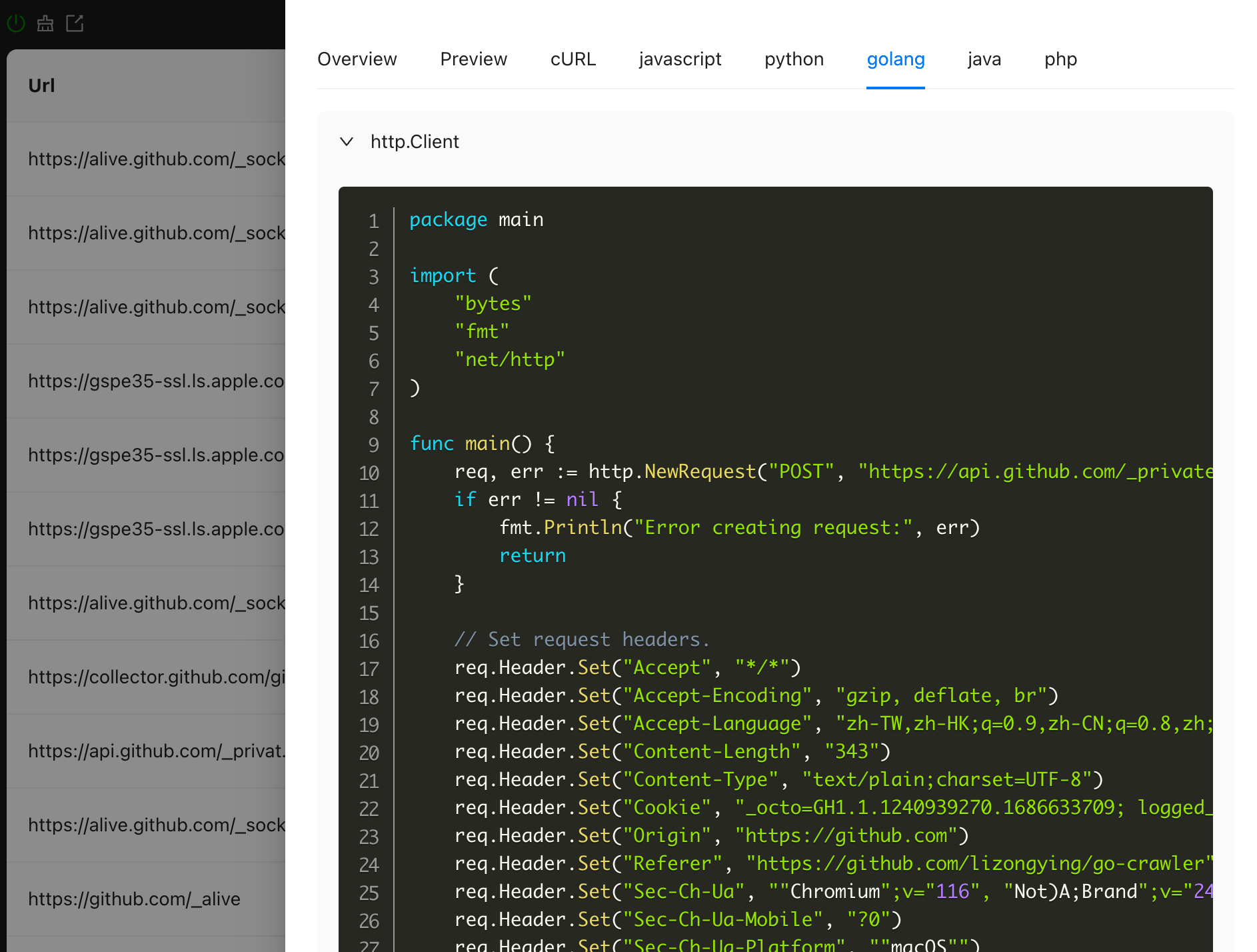This screenshot has height=952, width=1257.
Task: Click the Sec-Ch-Ua-Mobile header line
Action: [x=678, y=920]
